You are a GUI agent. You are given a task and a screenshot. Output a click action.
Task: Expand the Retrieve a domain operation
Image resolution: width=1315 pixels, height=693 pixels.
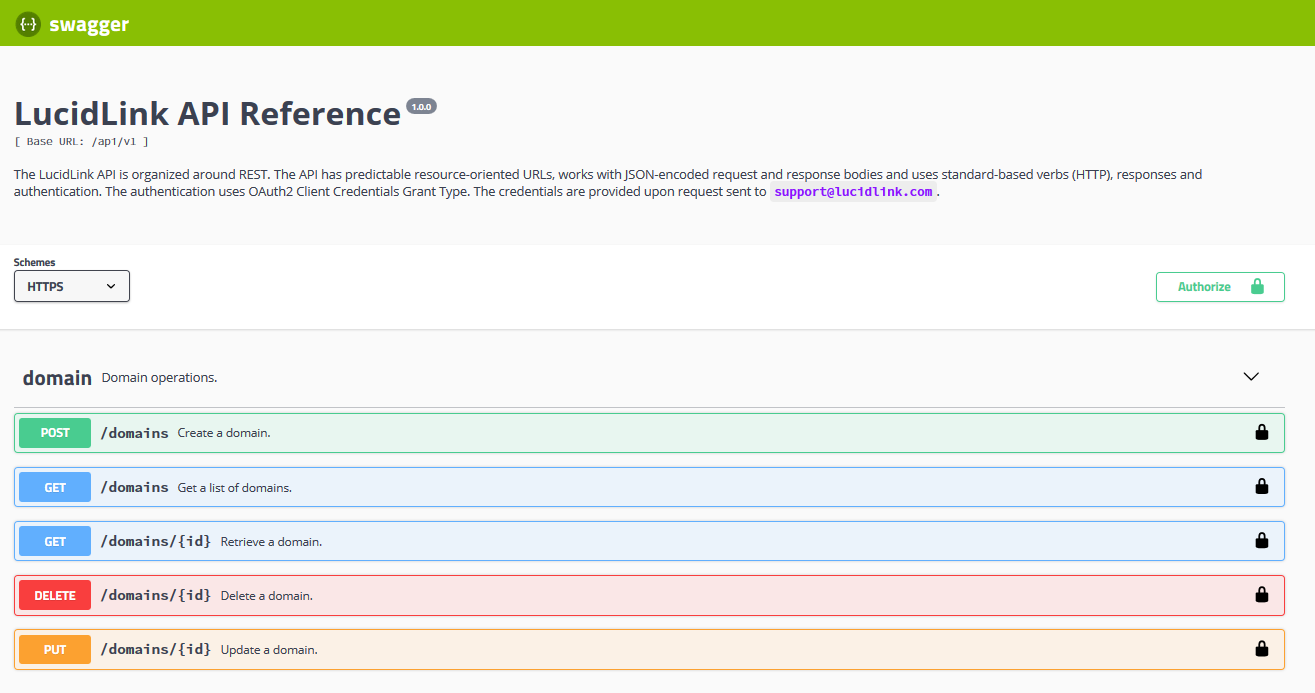[x=649, y=541]
